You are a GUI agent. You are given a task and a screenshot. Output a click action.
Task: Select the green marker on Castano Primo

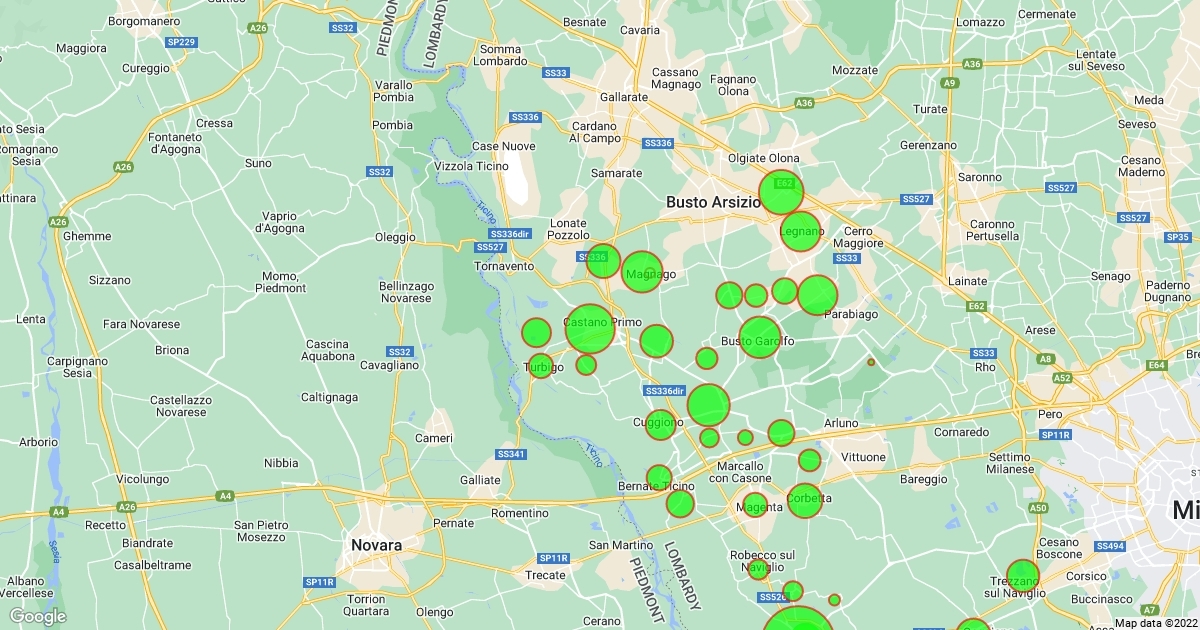(590, 328)
